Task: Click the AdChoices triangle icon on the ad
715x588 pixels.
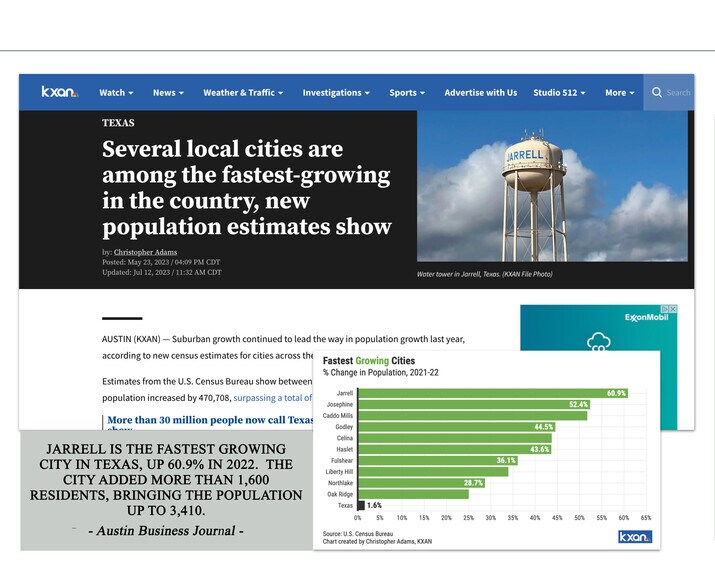Action: [664, 310]
